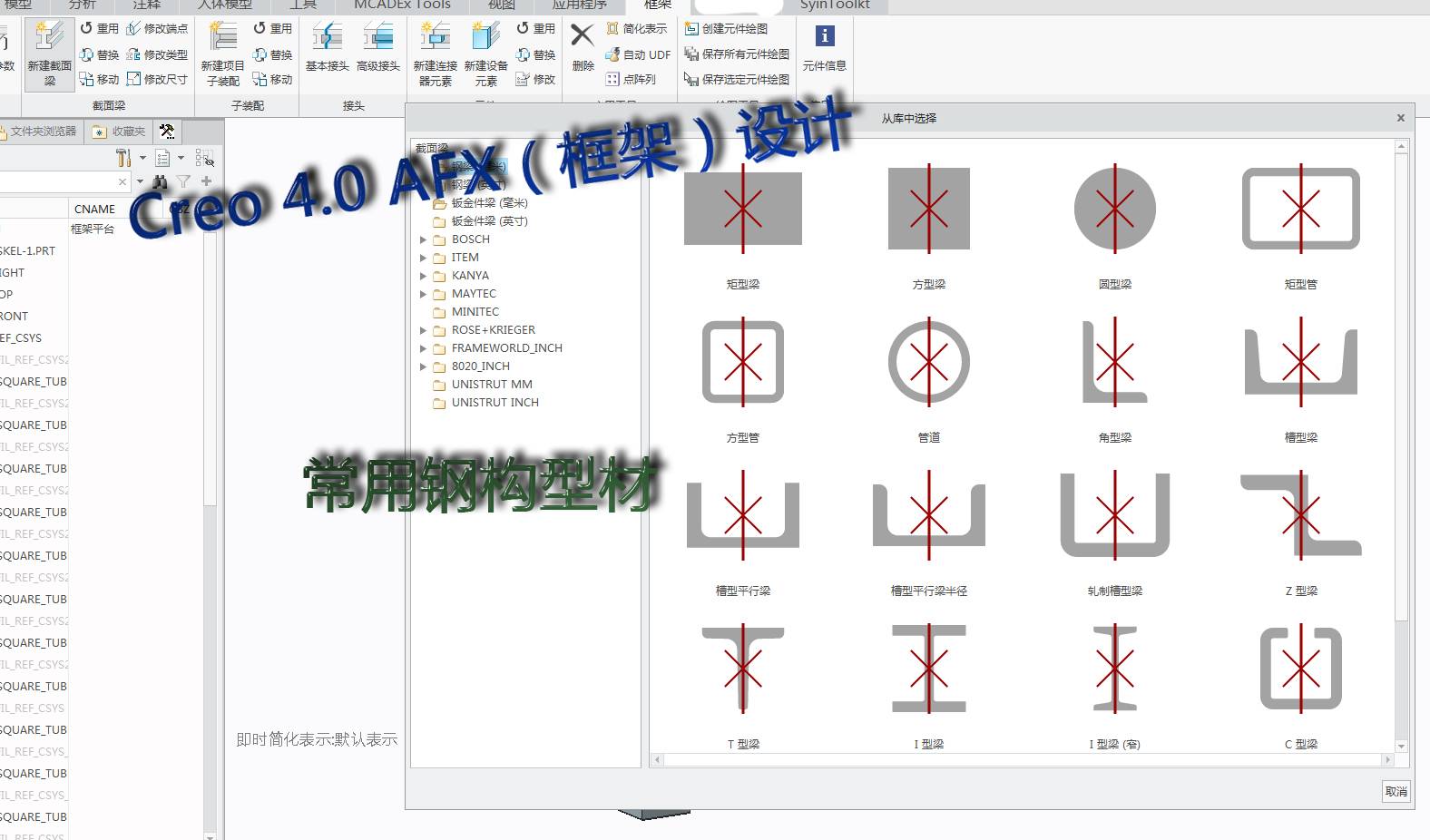
Task: Open 元件信息 info icon
Action: point(824,47)
